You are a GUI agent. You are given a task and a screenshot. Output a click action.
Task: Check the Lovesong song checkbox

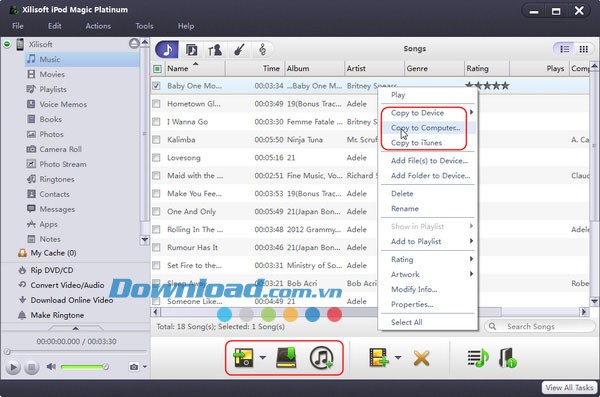pos(156,158)
